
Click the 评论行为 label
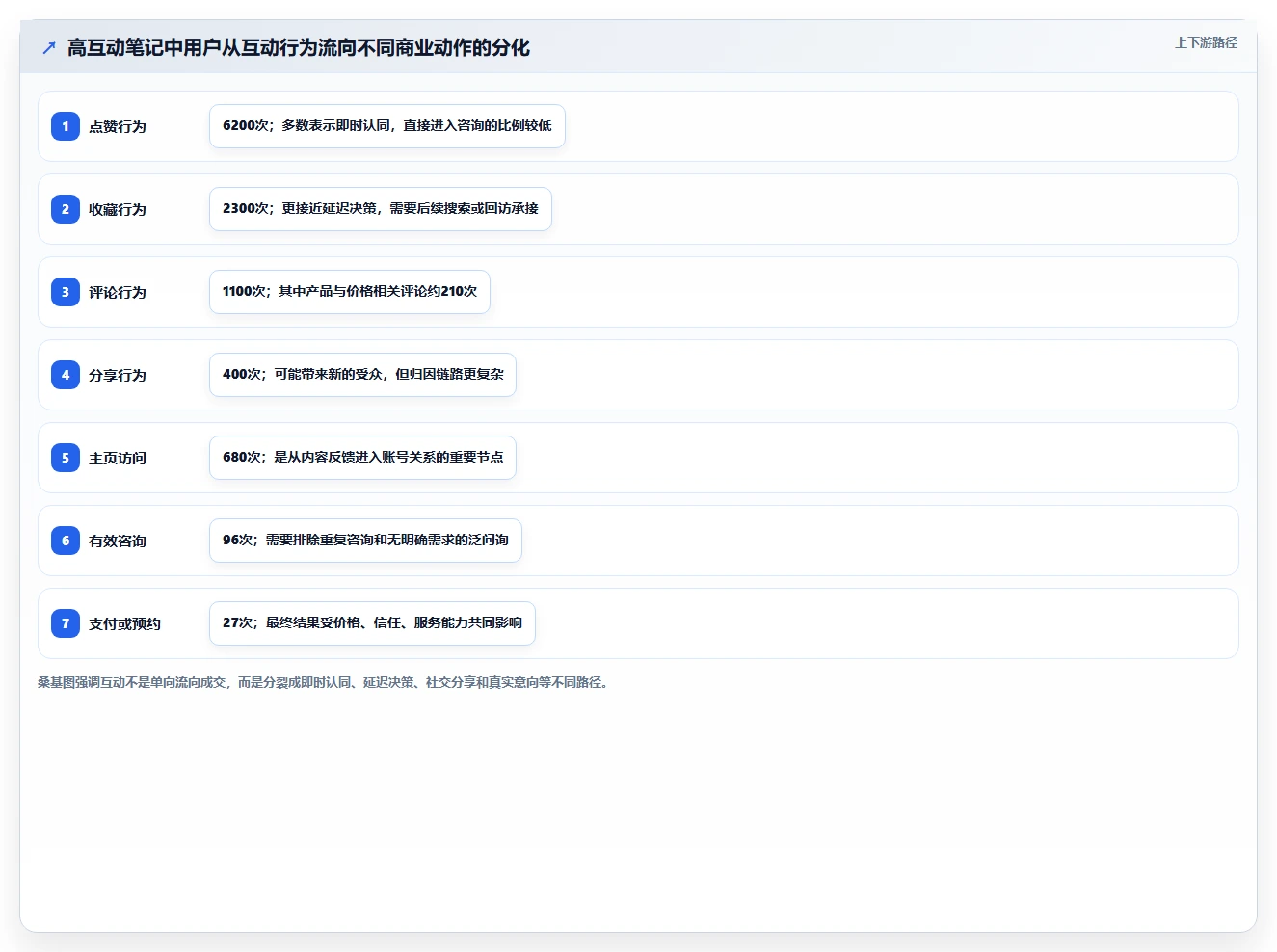[118, 292]
